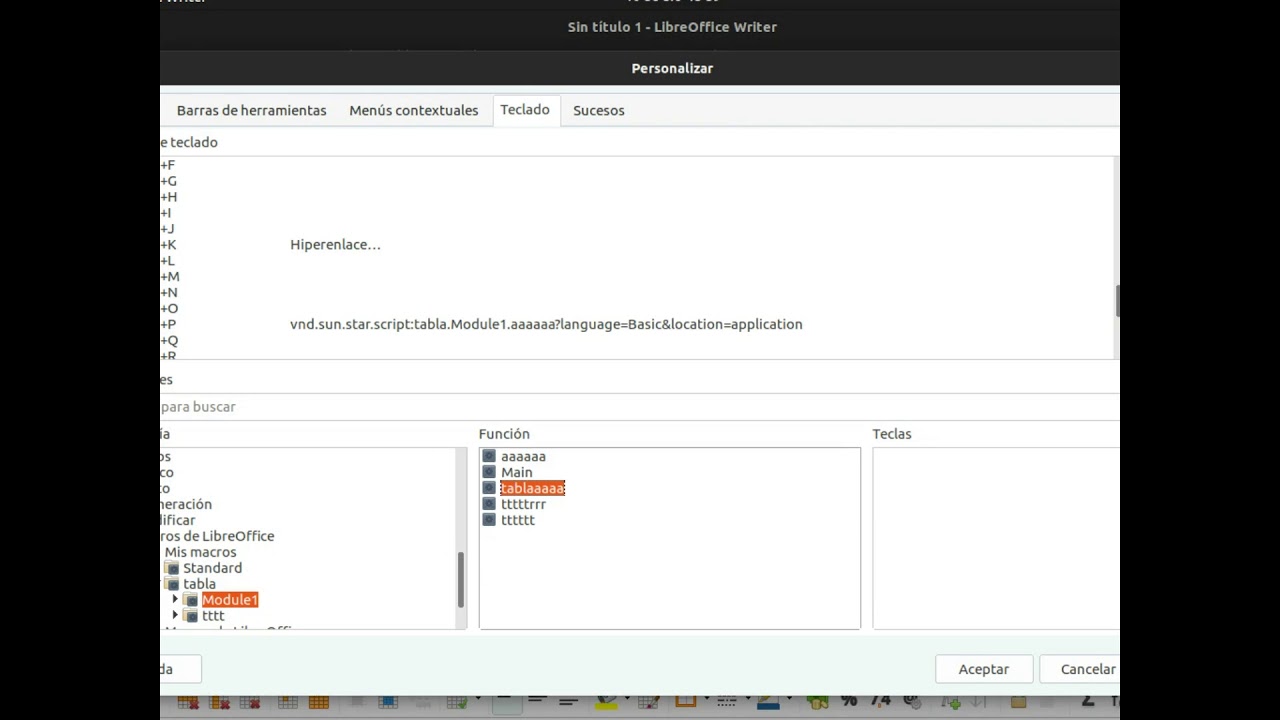This screenshot has height=720, width=1280.
Task: Select the Main function entry
Action: pos(517,472)
